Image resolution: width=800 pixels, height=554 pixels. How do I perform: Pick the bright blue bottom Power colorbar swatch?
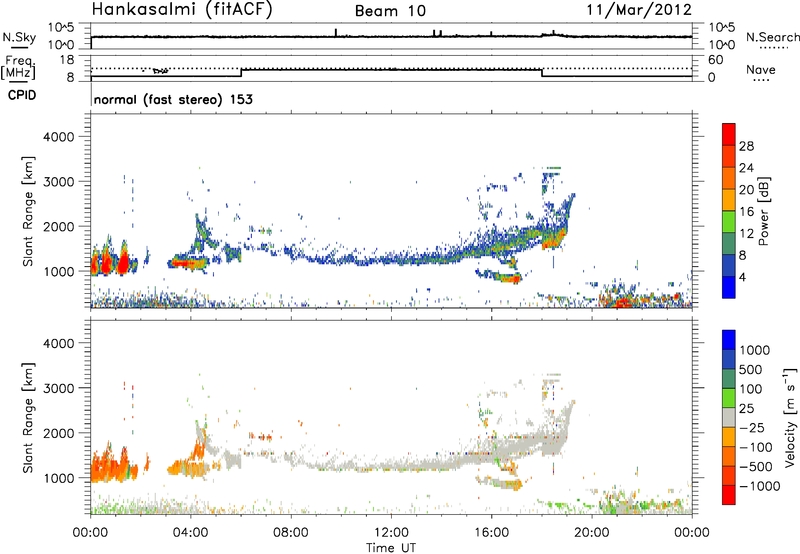coord(729,287)
